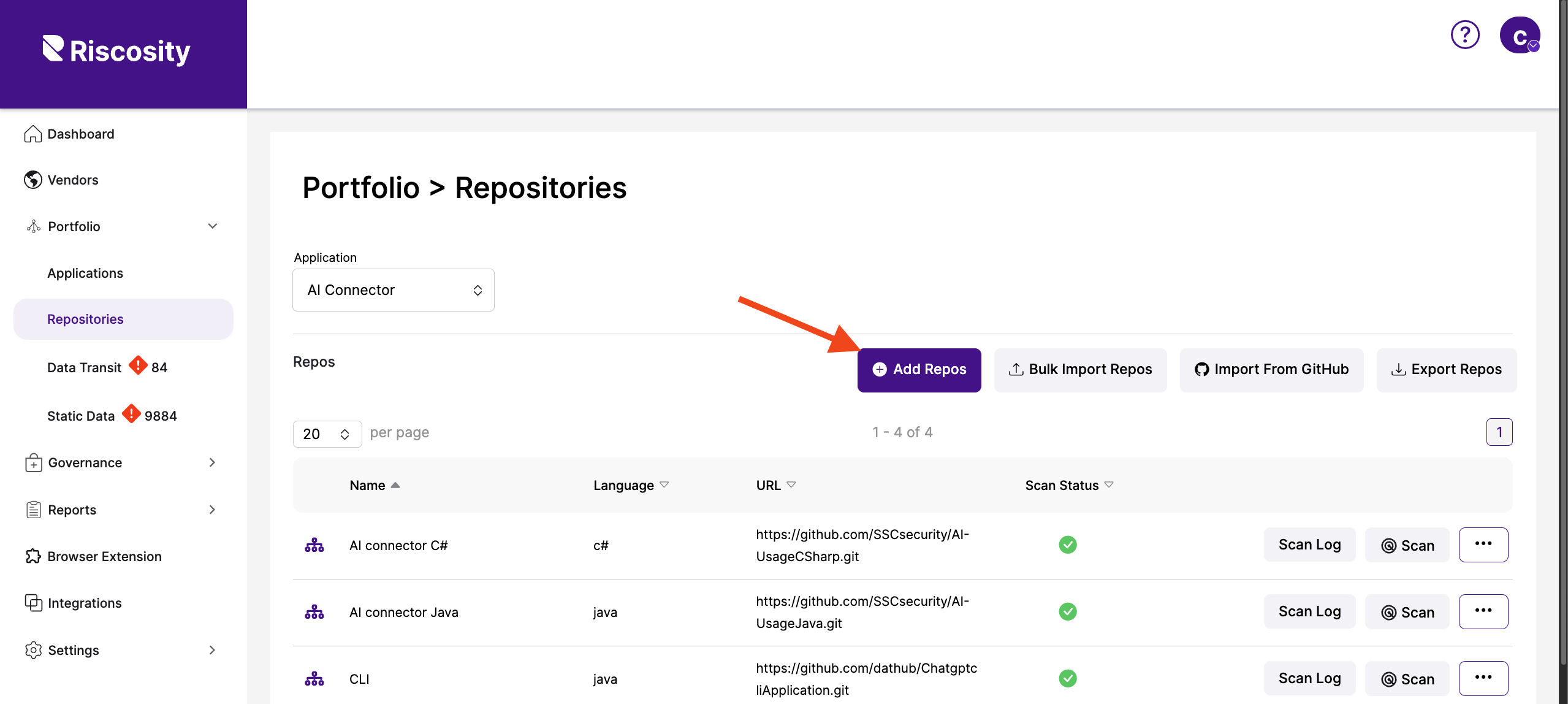This screenshot has height=704, width=1568.
Task: Click the Vendors globe icon
Action: coord(33,180)
